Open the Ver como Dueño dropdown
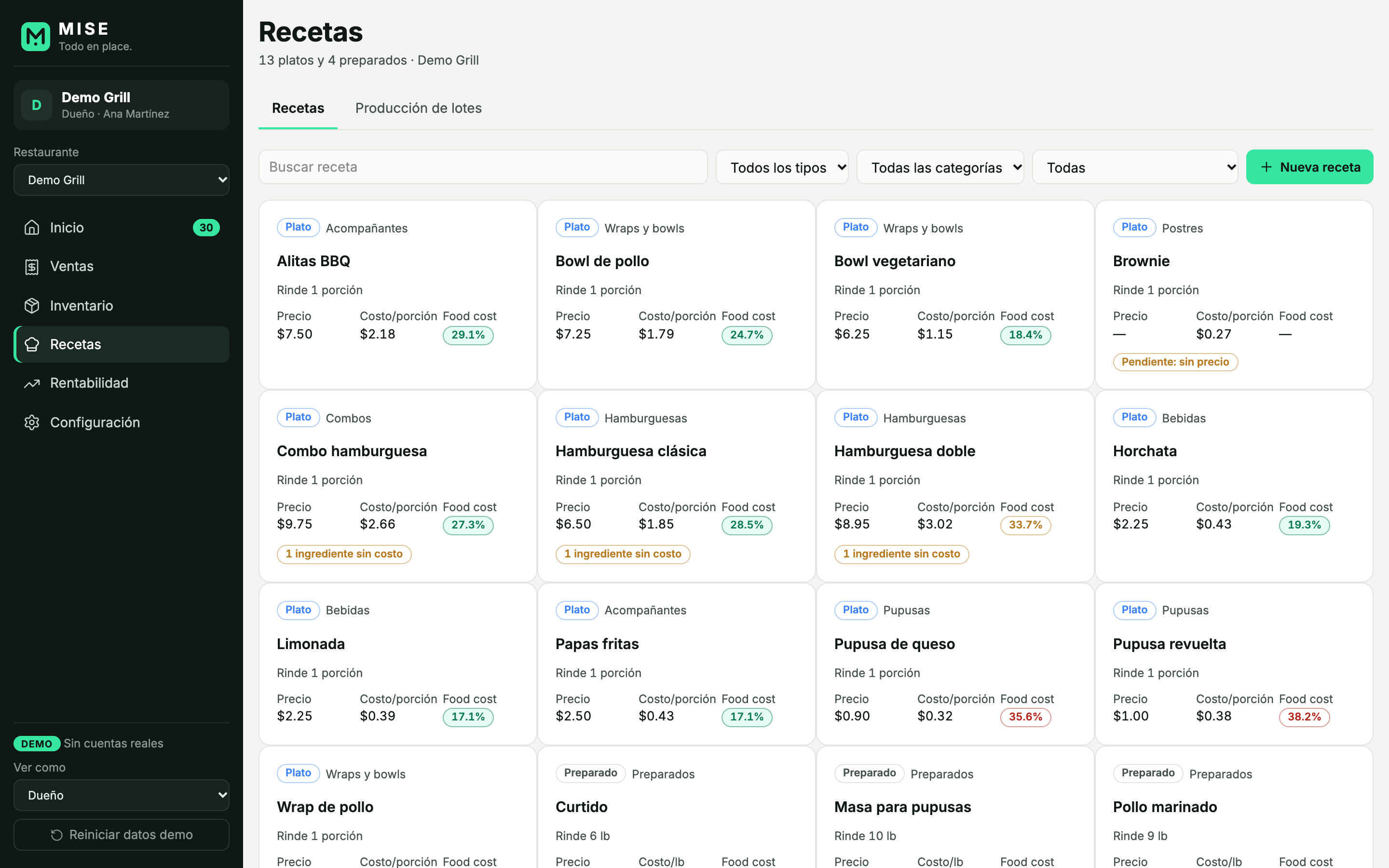This screenshot has width=1389, height=868. (x=122, y=795)
